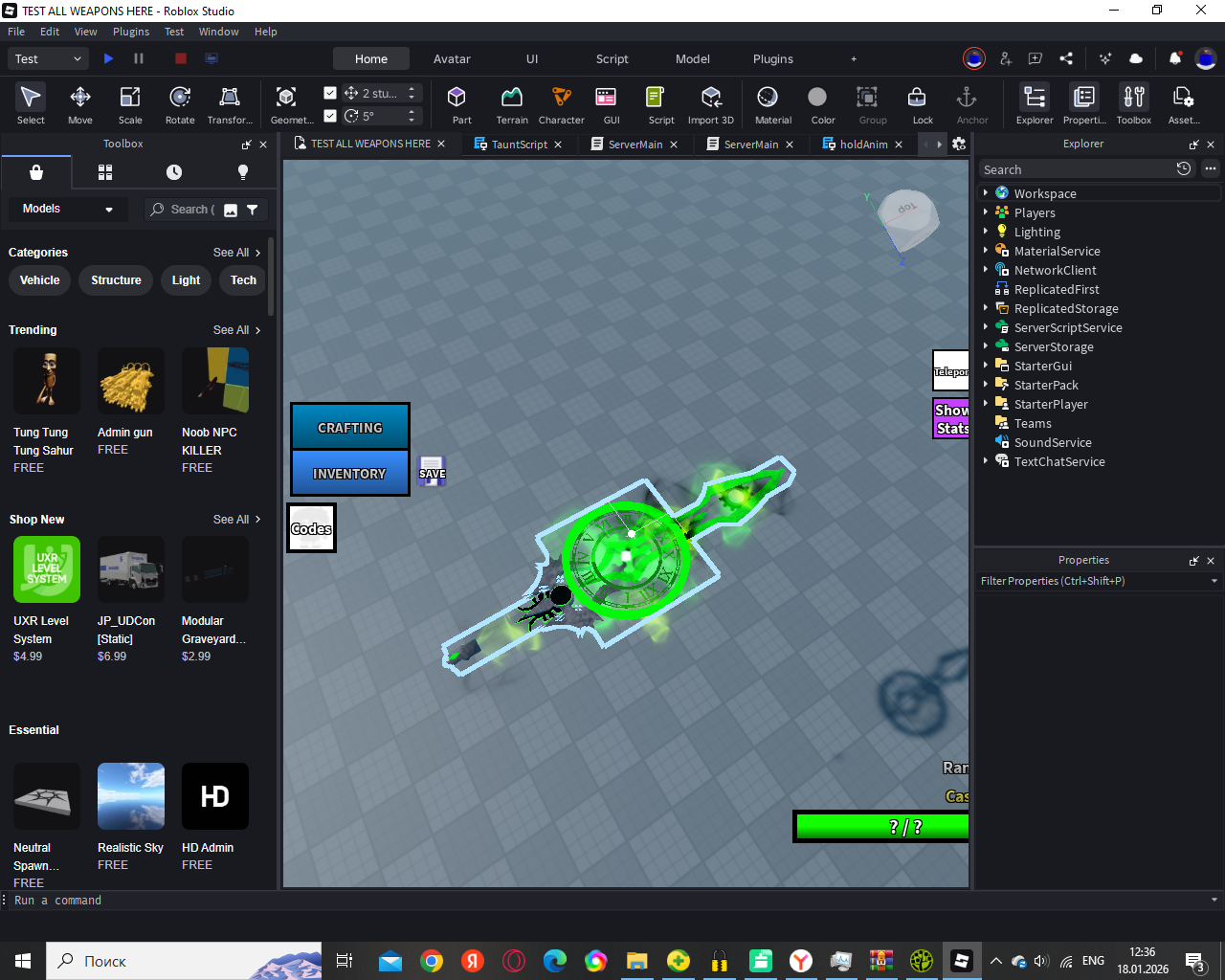
Task: Click See All next to Shop New
Action: coord(236,520)
